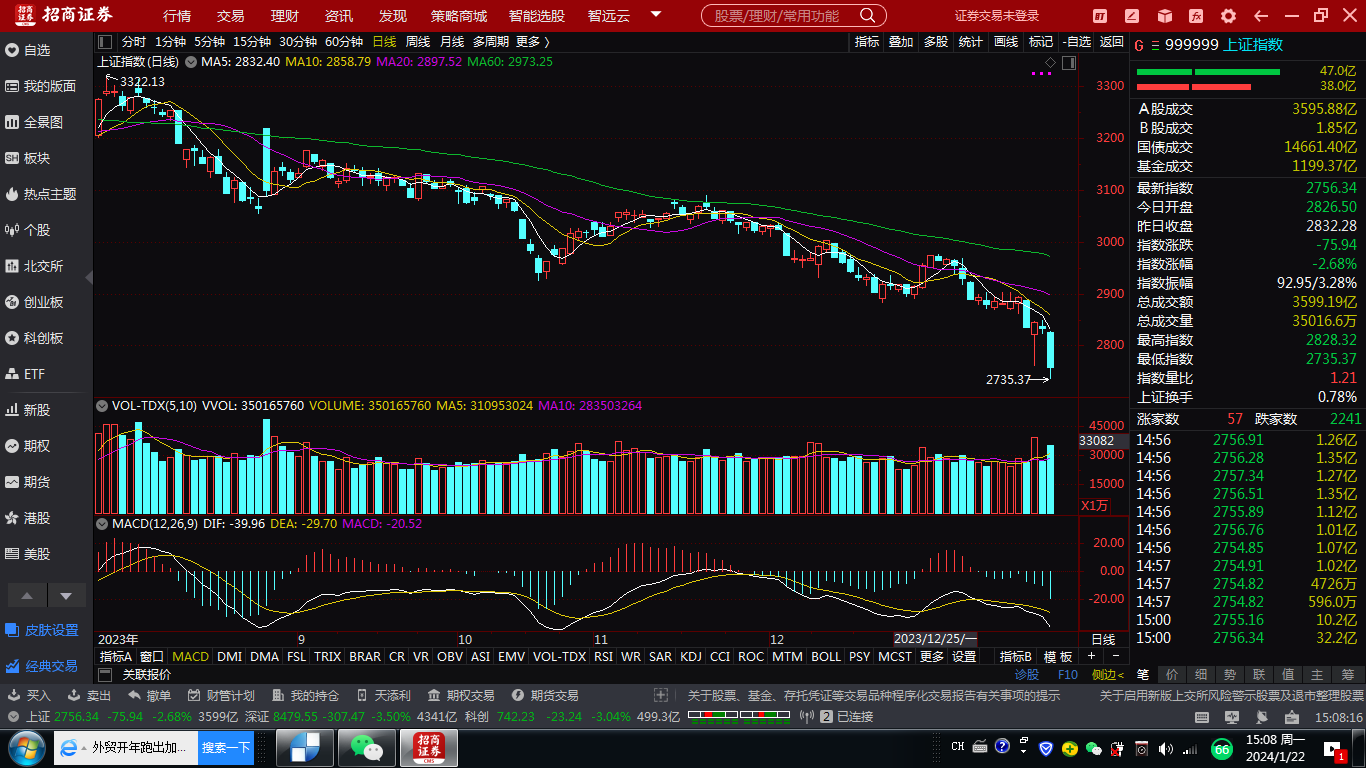The image size is (1366, 768).
Task: Toggle 叠加 overlay on chart
Action: [x=901, y=42]
